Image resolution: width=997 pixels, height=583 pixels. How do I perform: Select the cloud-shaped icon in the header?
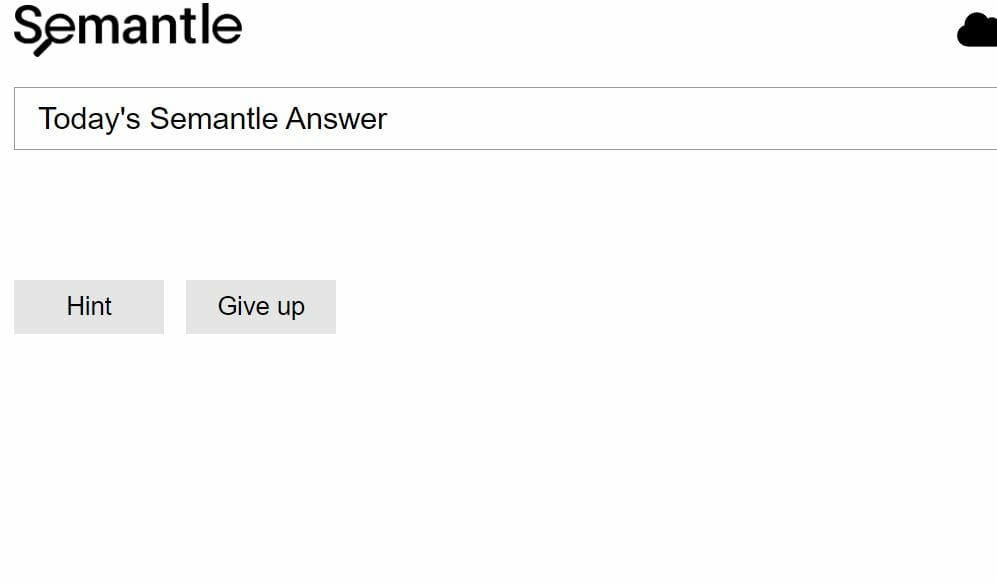pos(977,30)
